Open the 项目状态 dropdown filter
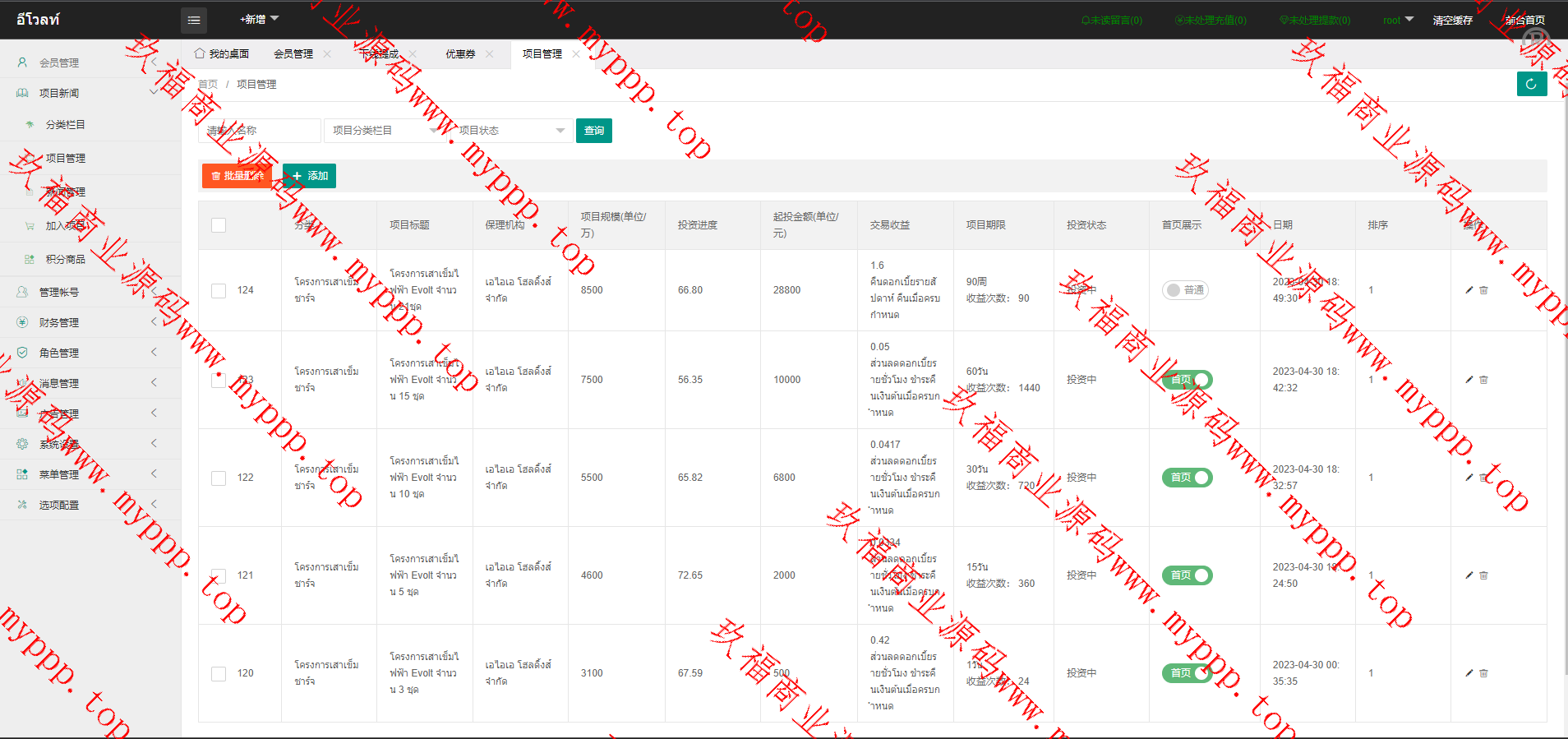1568x739 pixels. pyautogui.click(x=511, y=131)
